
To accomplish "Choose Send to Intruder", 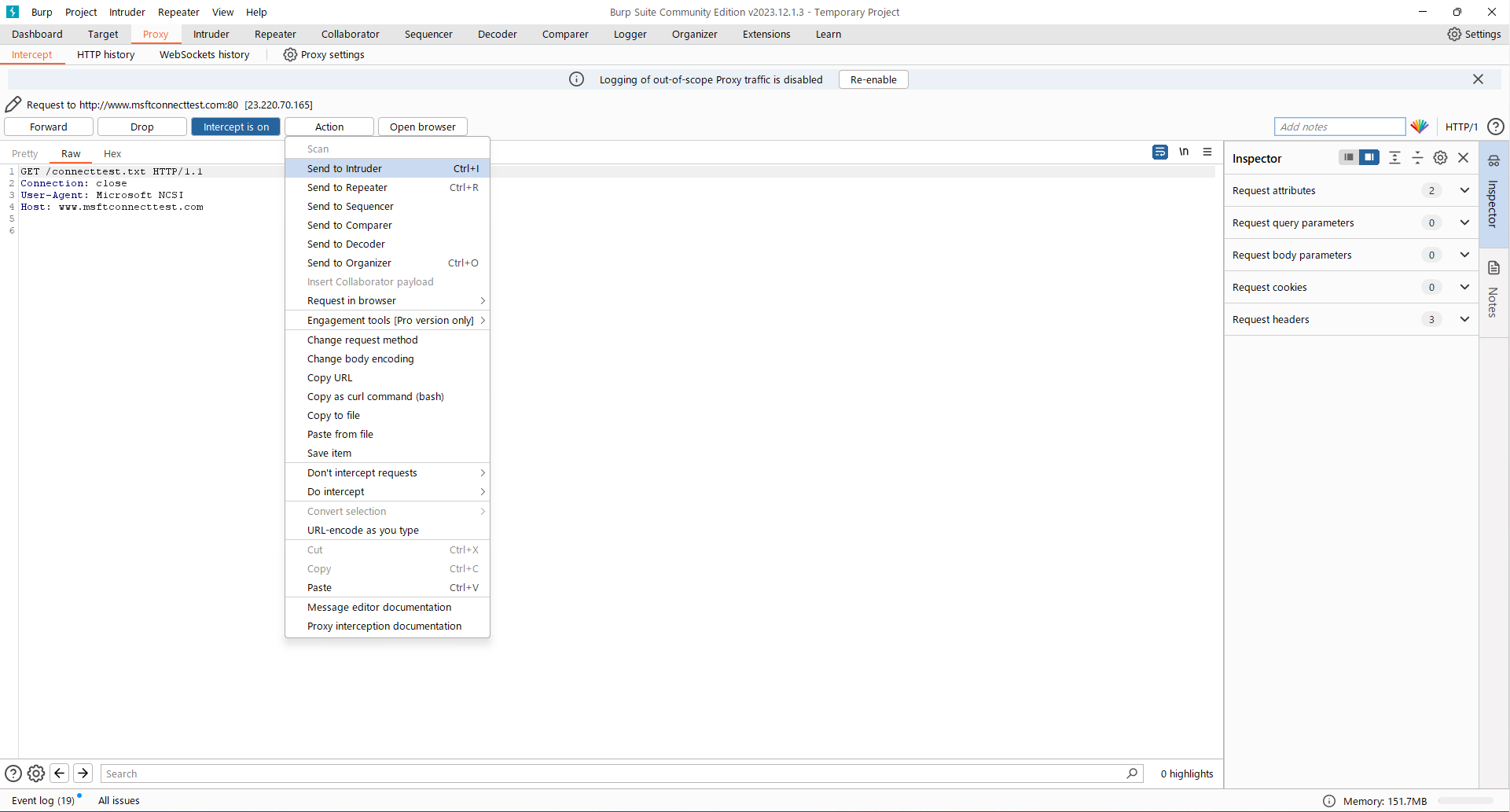I will click(388, 168).
